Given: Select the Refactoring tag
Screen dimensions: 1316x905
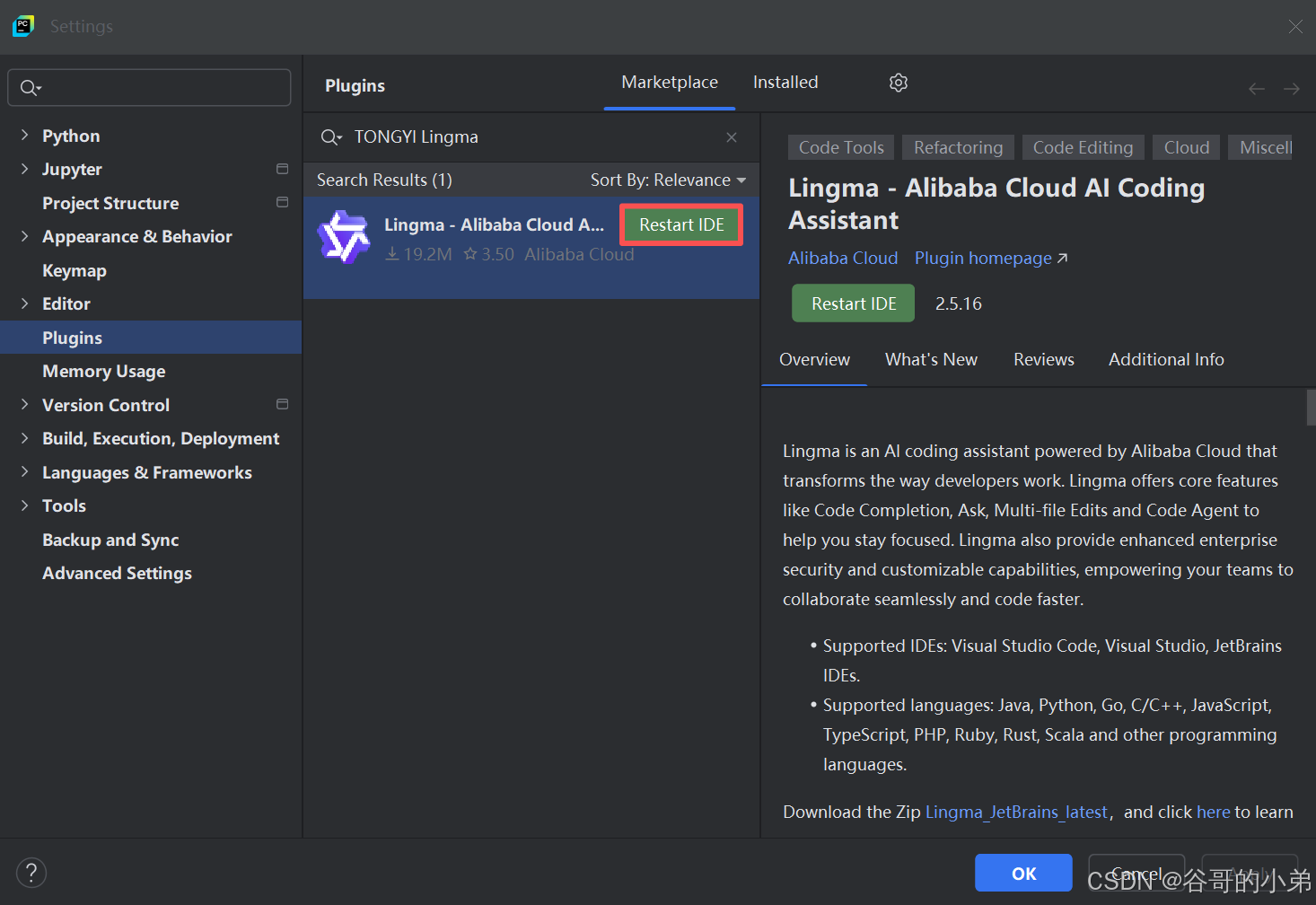Looking at the screenshot, I should [958, 147].
